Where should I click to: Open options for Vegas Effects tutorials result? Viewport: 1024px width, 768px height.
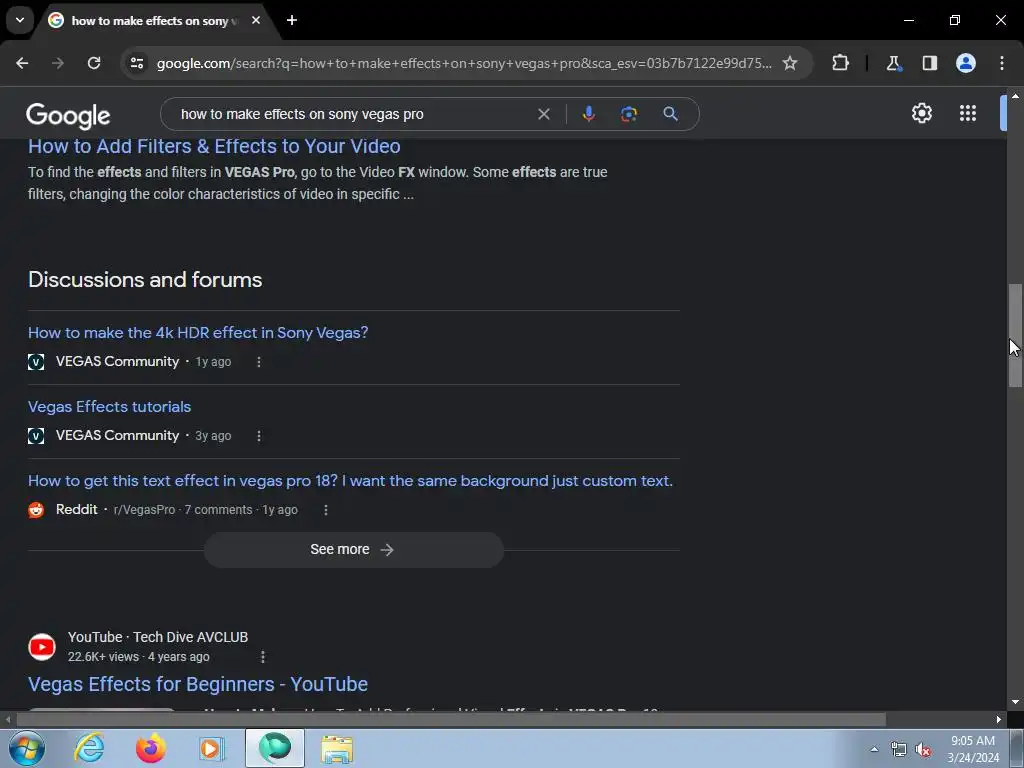259,436
